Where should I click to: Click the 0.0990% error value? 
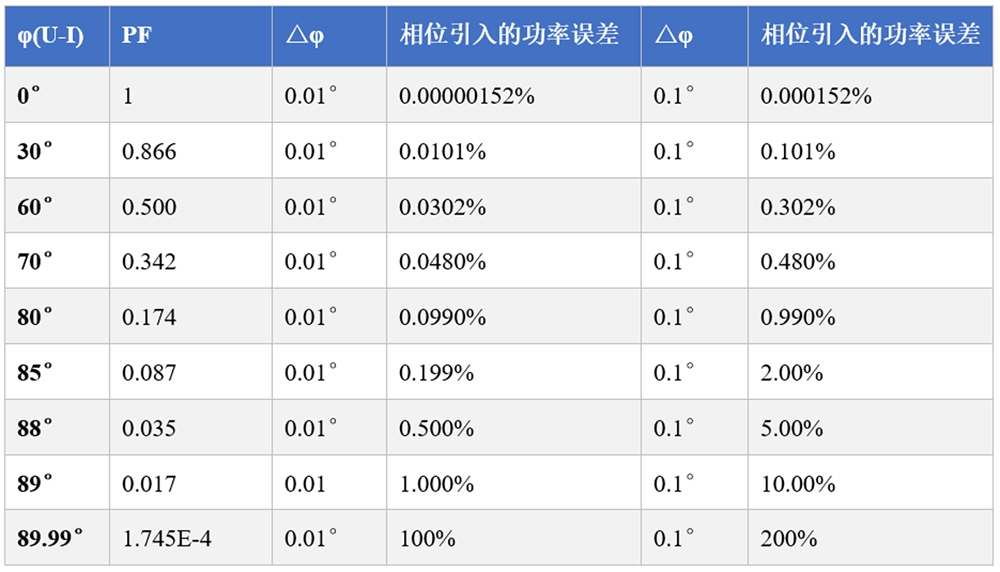[443, 318]
